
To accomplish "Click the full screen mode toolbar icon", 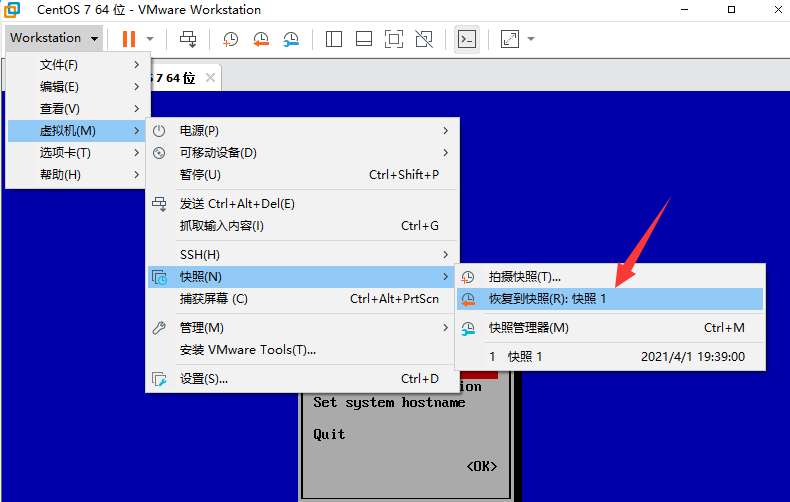I will 393,39.
